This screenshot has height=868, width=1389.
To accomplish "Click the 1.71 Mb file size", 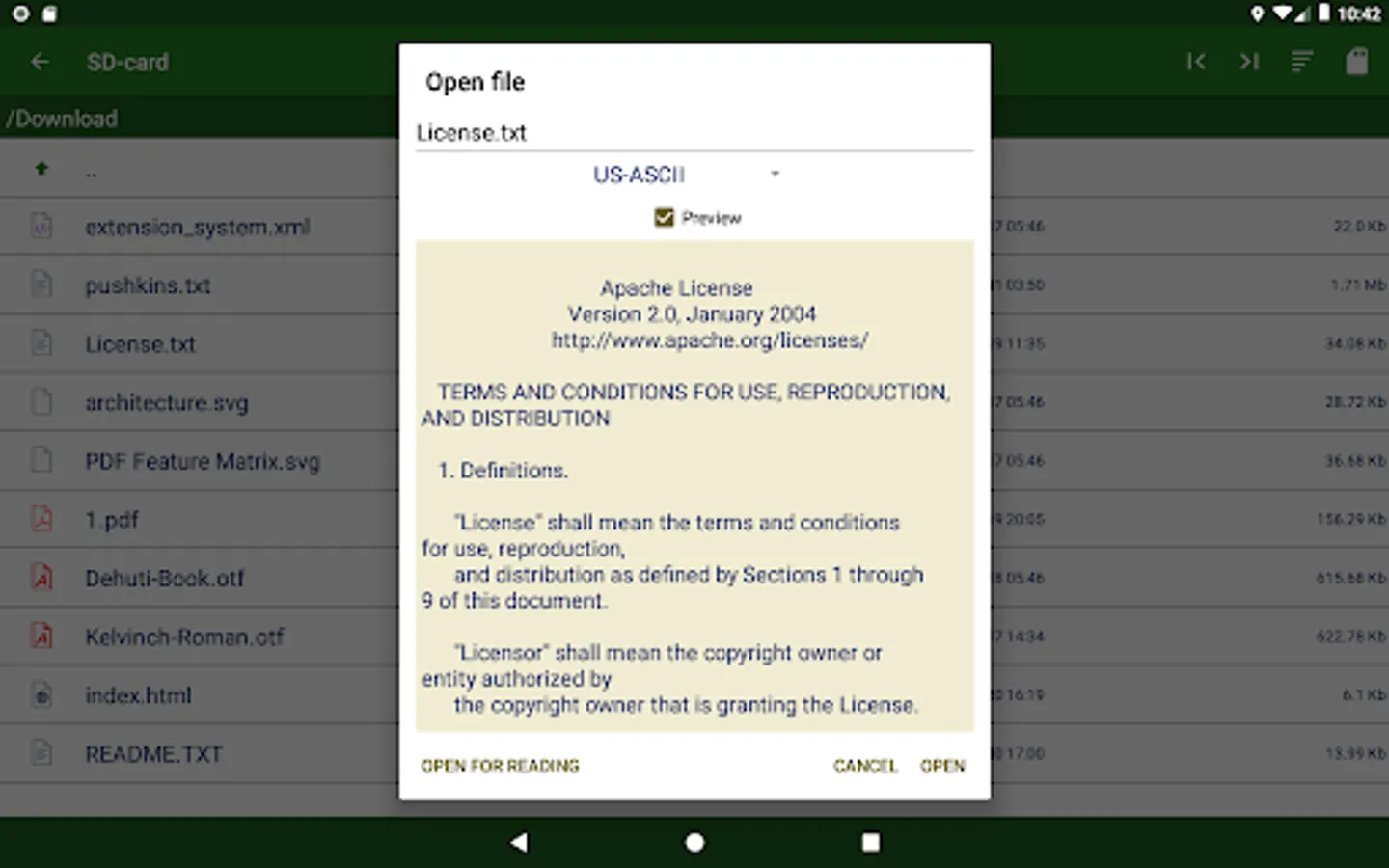I will (1358, 285).
